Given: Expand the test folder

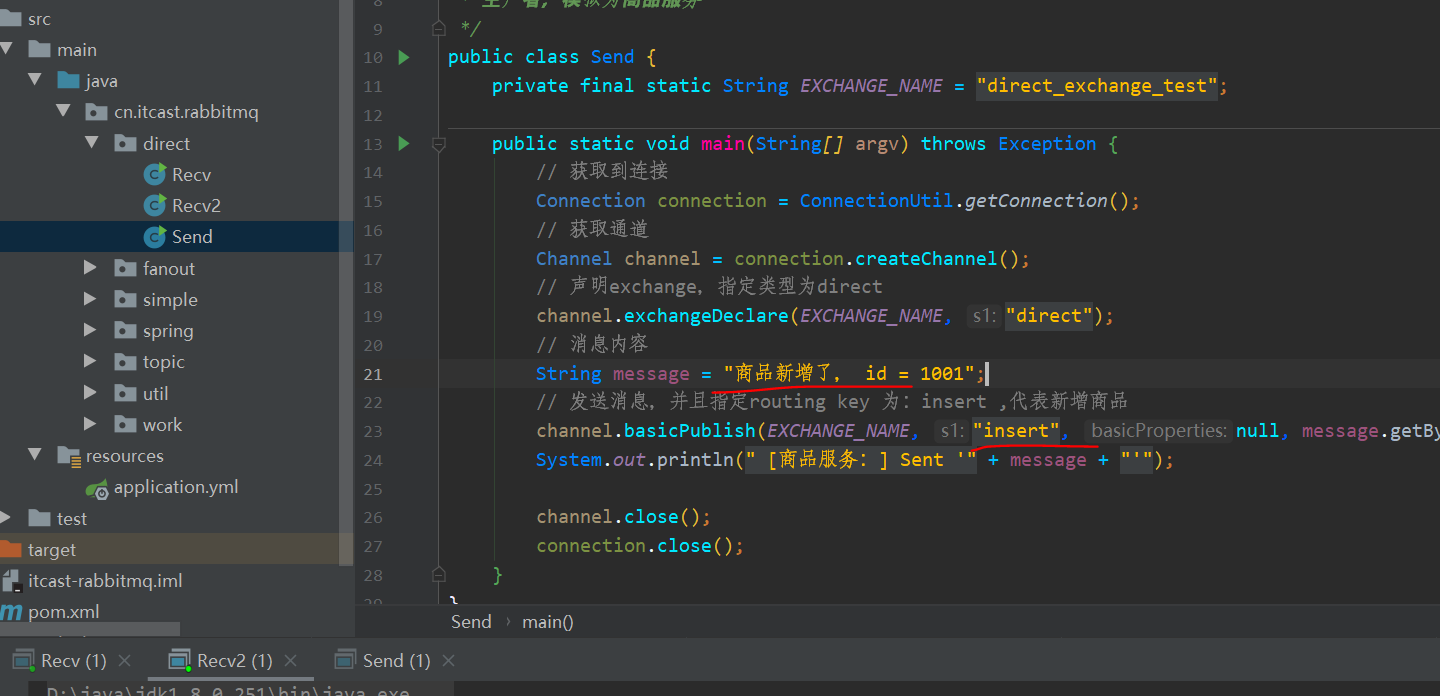Looking at the screenshot, I should point(6,518).
